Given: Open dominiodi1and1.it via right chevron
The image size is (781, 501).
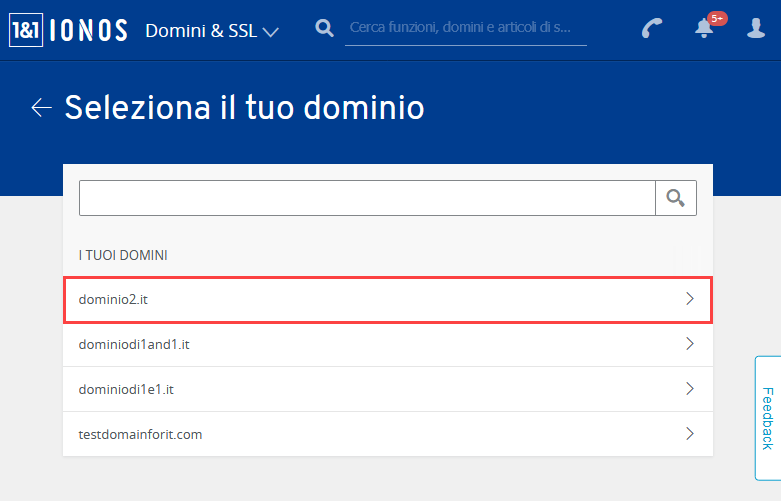Looking at the screenshot, I should (x=690, y=344).
